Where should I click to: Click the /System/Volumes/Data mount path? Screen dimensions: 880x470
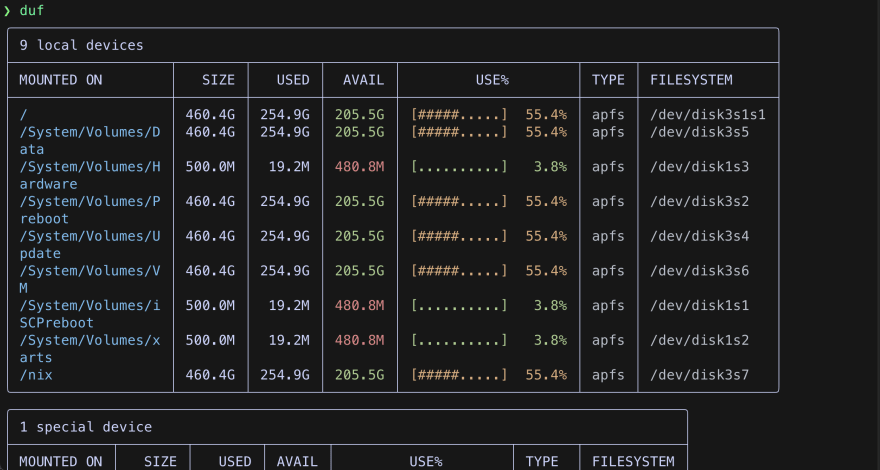(x=90, y=141)
